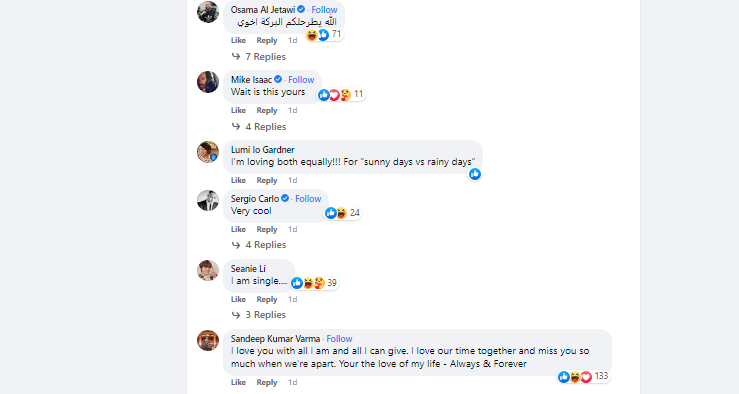Open Osama Al Jetawi's profile picture
Image resolution: width=739 pixels, height=394 pixels.
pos(208,12)
